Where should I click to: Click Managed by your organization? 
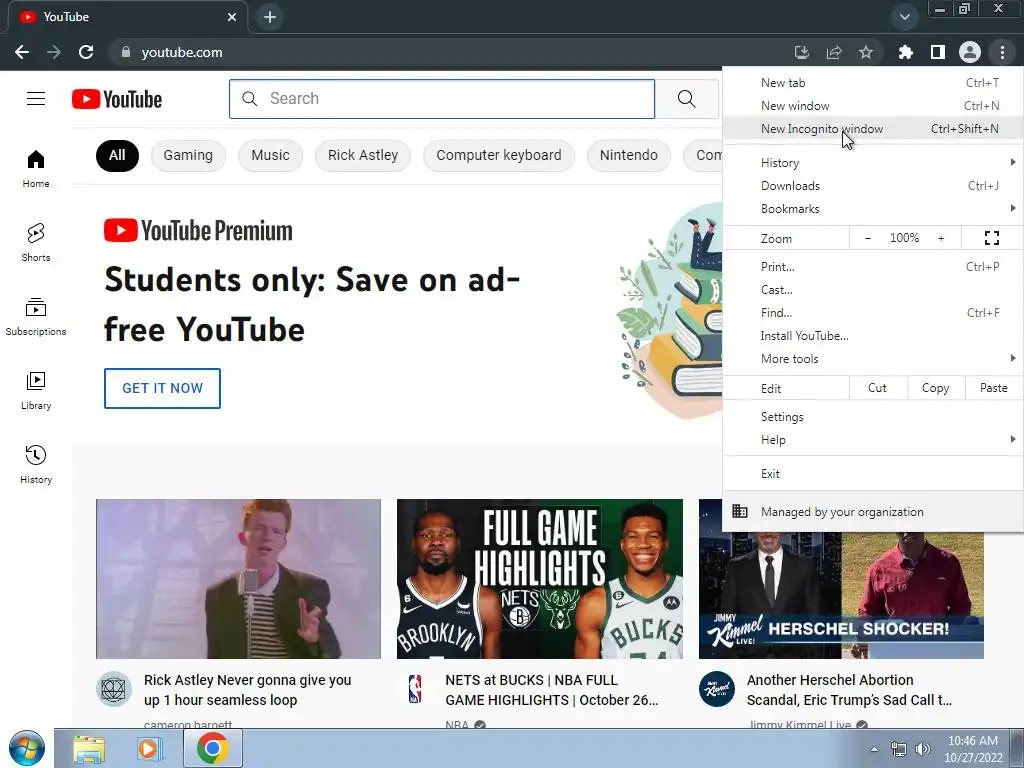pyautogui.click(x=872, y=512)
